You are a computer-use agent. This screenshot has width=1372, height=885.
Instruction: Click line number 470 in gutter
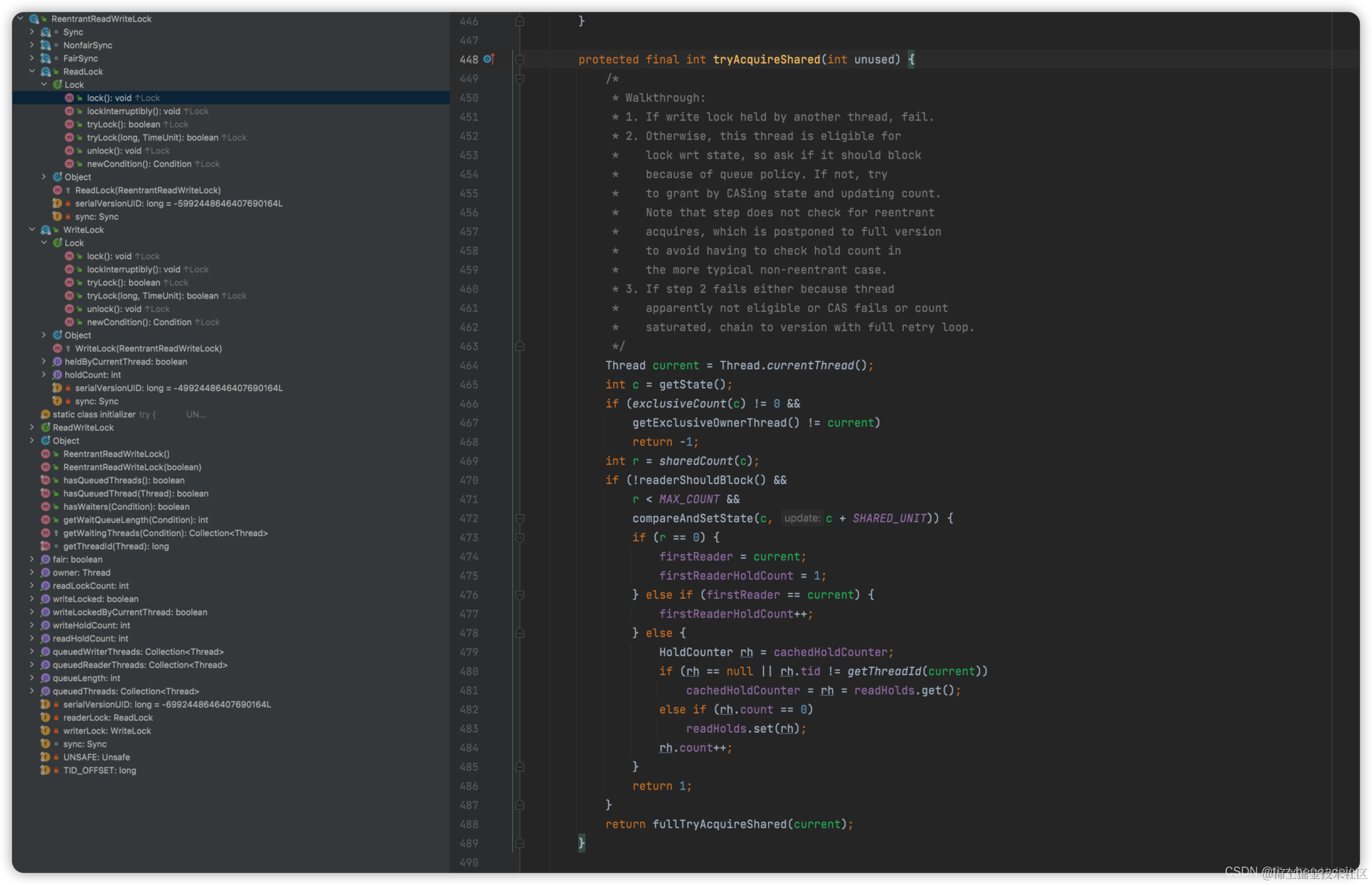[469, 481]
